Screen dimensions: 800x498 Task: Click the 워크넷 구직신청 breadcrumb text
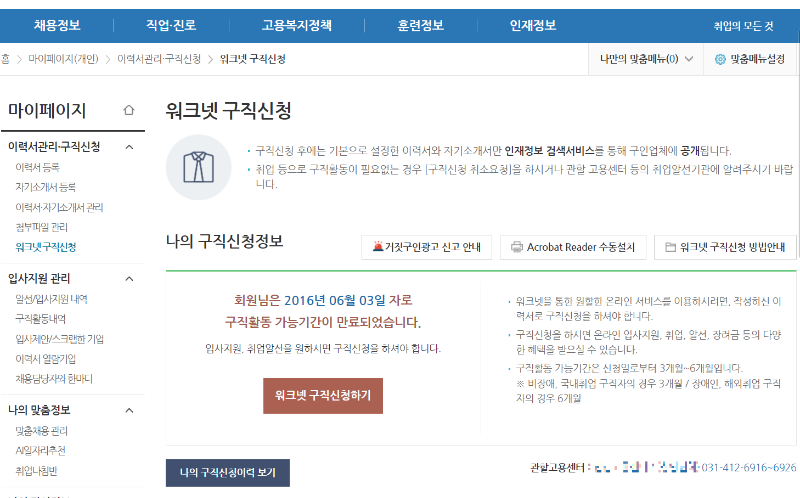click(253, 59)
